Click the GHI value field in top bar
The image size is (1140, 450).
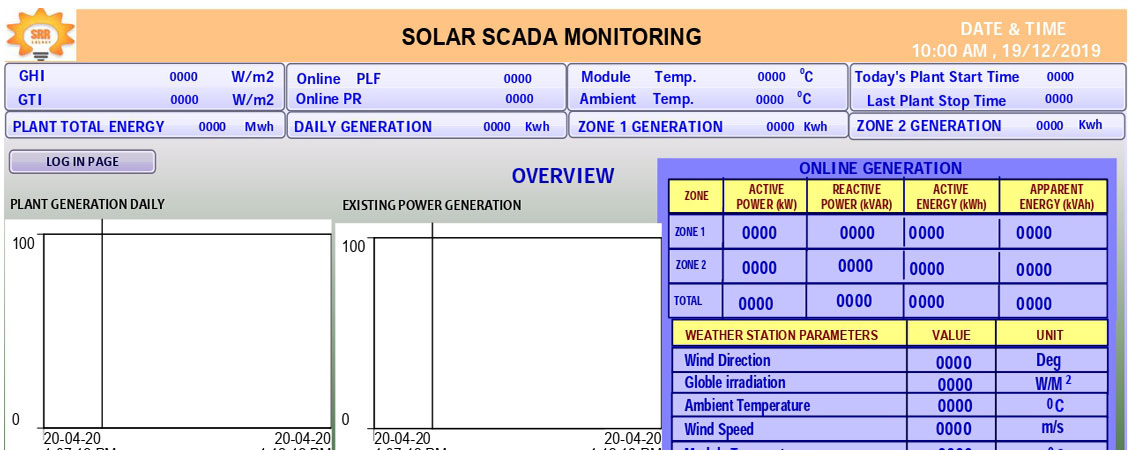pyautogui.click(x=184, y=77)
